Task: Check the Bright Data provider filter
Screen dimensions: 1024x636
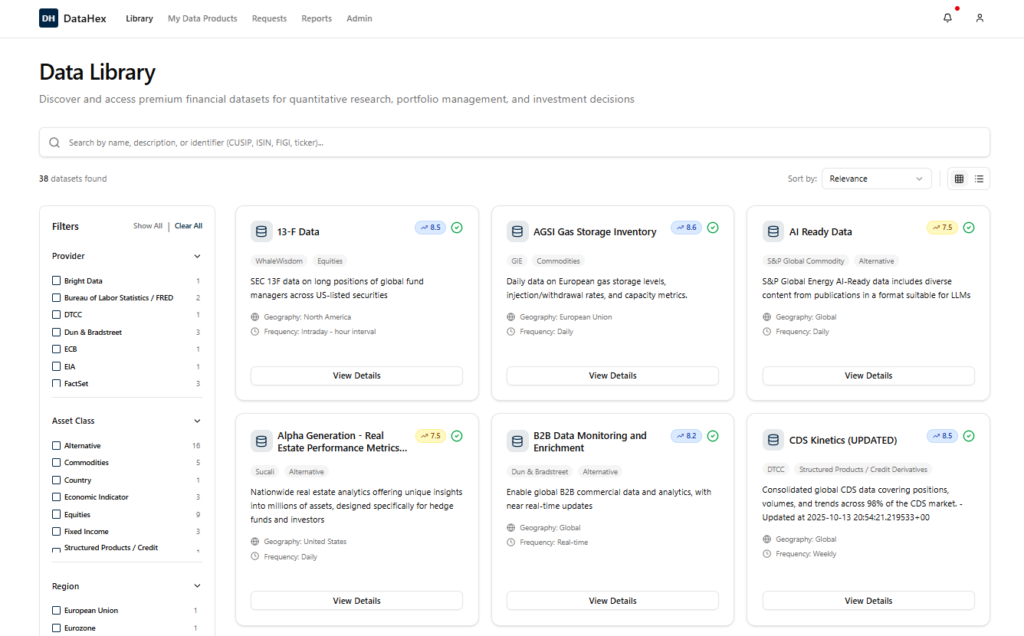Action: [x=56, y=281]
